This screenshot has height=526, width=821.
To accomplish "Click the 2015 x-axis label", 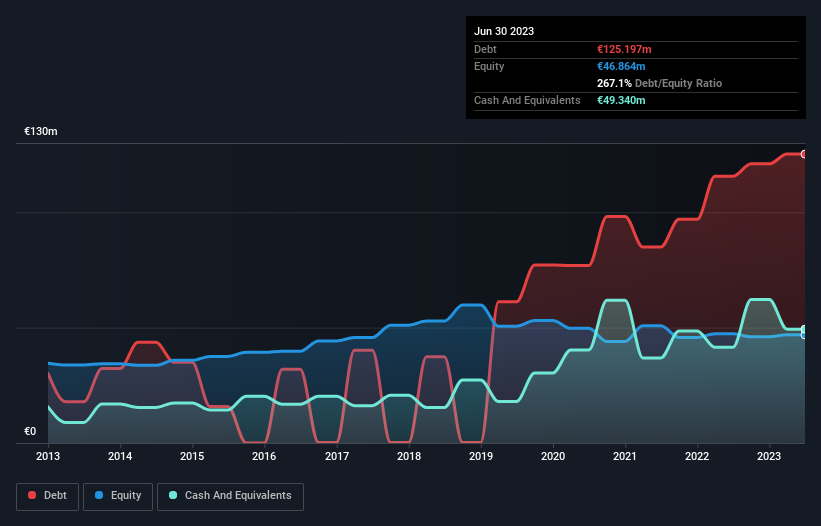I will click(192, 456).
